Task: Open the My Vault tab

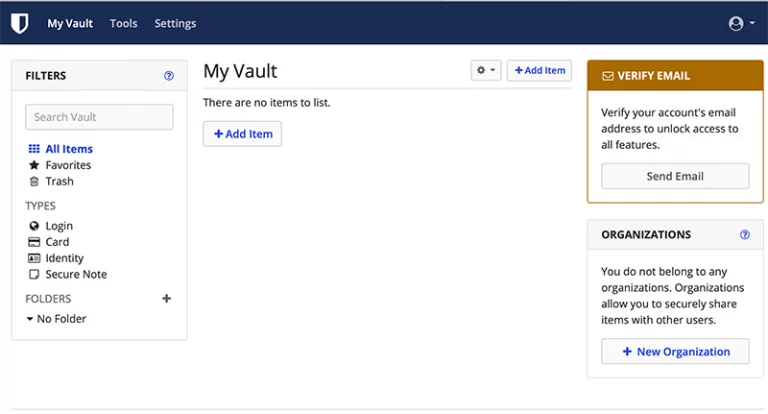Action: click(x=70, y=24)
